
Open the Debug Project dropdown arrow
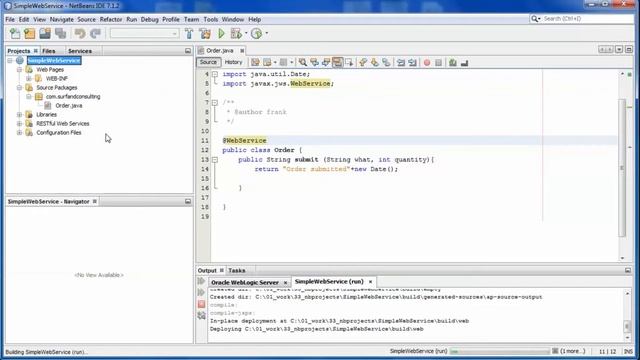click(246, 33)
